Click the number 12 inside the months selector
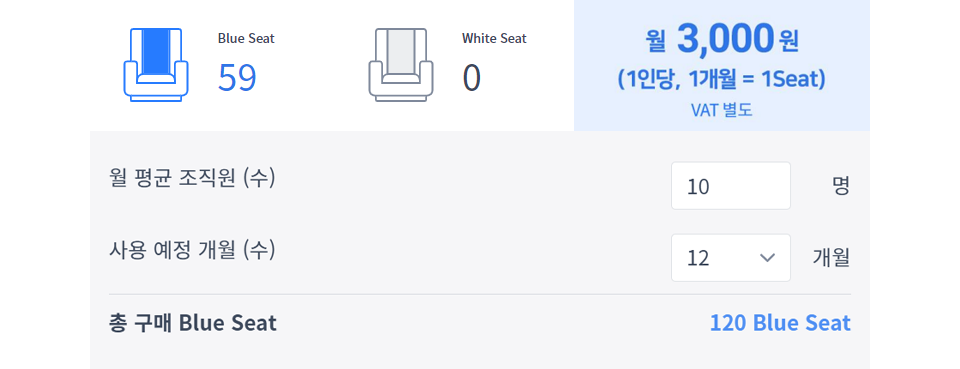The height and width of the screenshot is (369, 960). pyautogui.click(x=698, y=258)
